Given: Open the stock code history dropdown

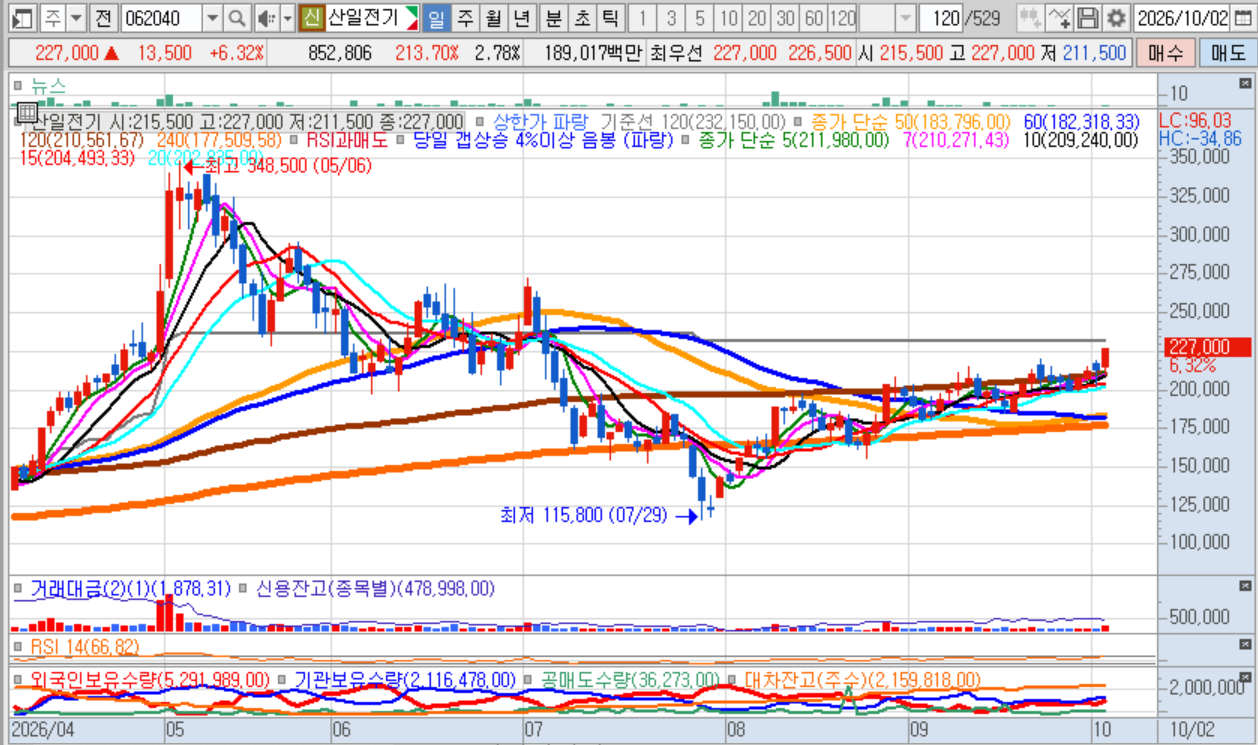Looking at the screenshot, I should 212,18.
